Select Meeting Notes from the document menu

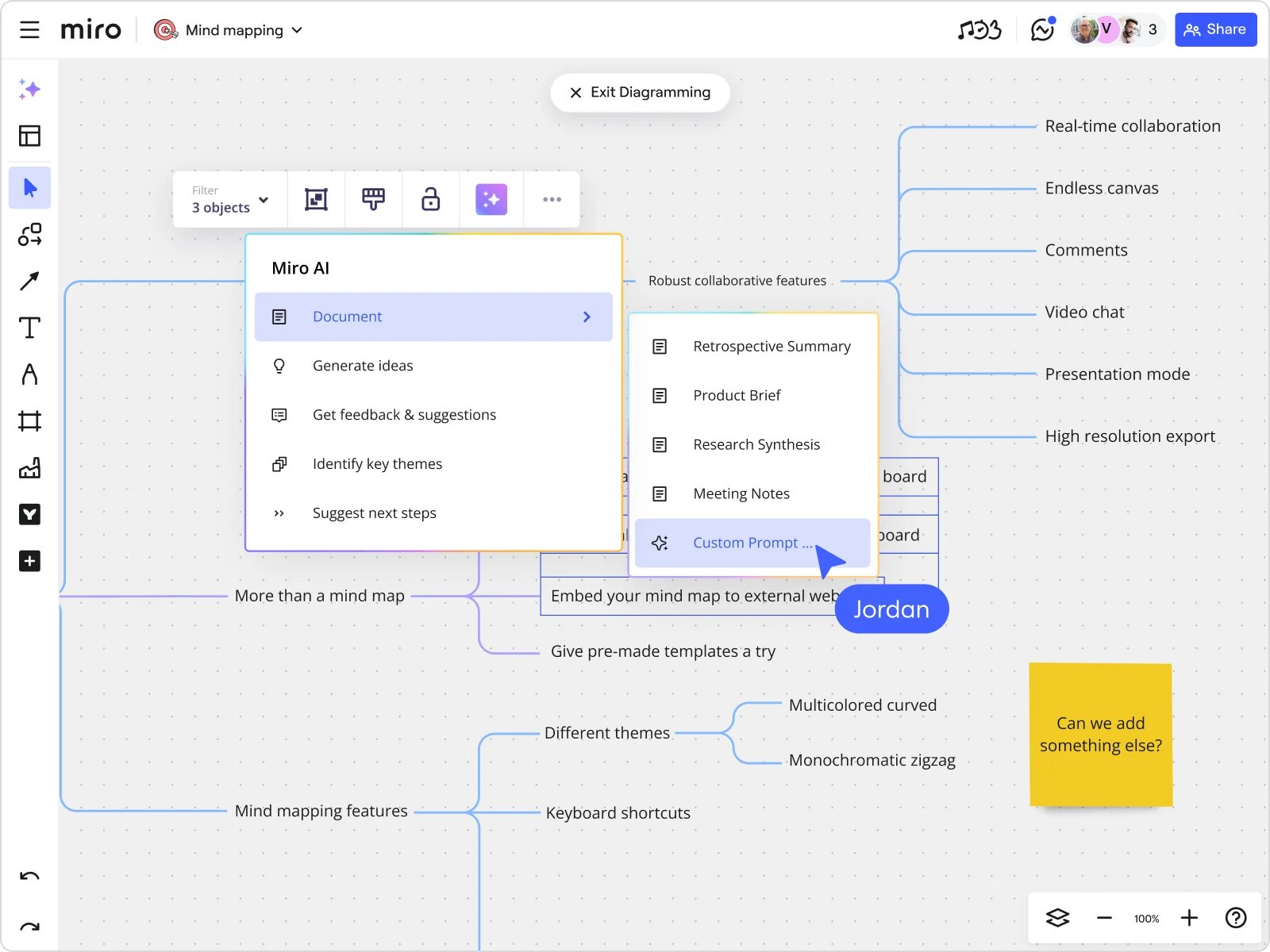click(x=741, y=493)
